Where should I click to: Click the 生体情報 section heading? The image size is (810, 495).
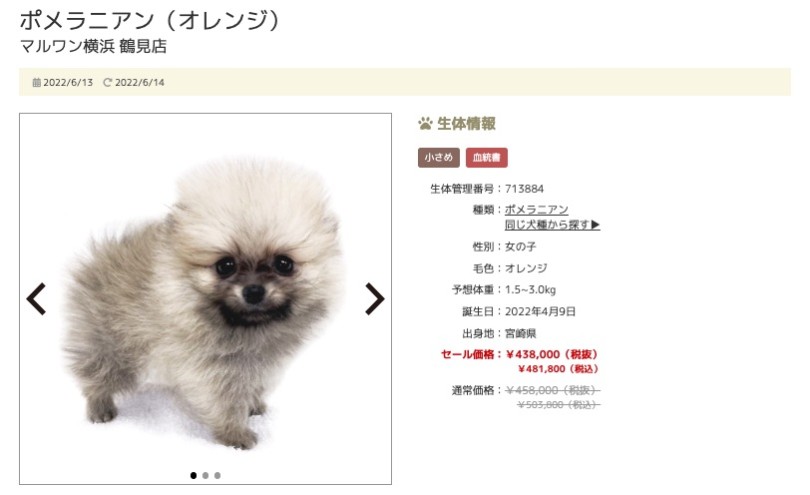coord(466,123)
